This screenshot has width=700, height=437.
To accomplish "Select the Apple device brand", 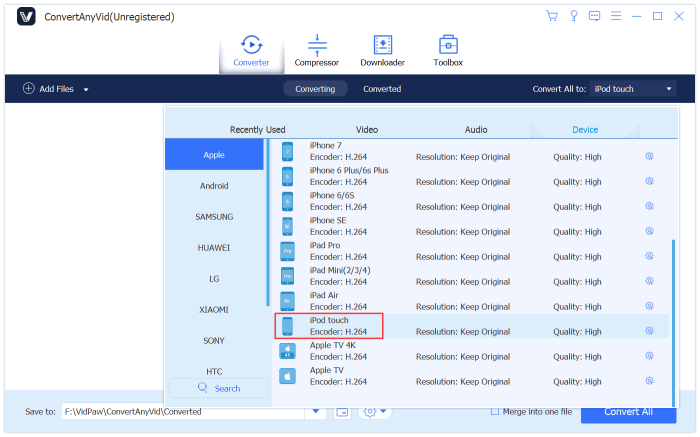I will point(214,154).
